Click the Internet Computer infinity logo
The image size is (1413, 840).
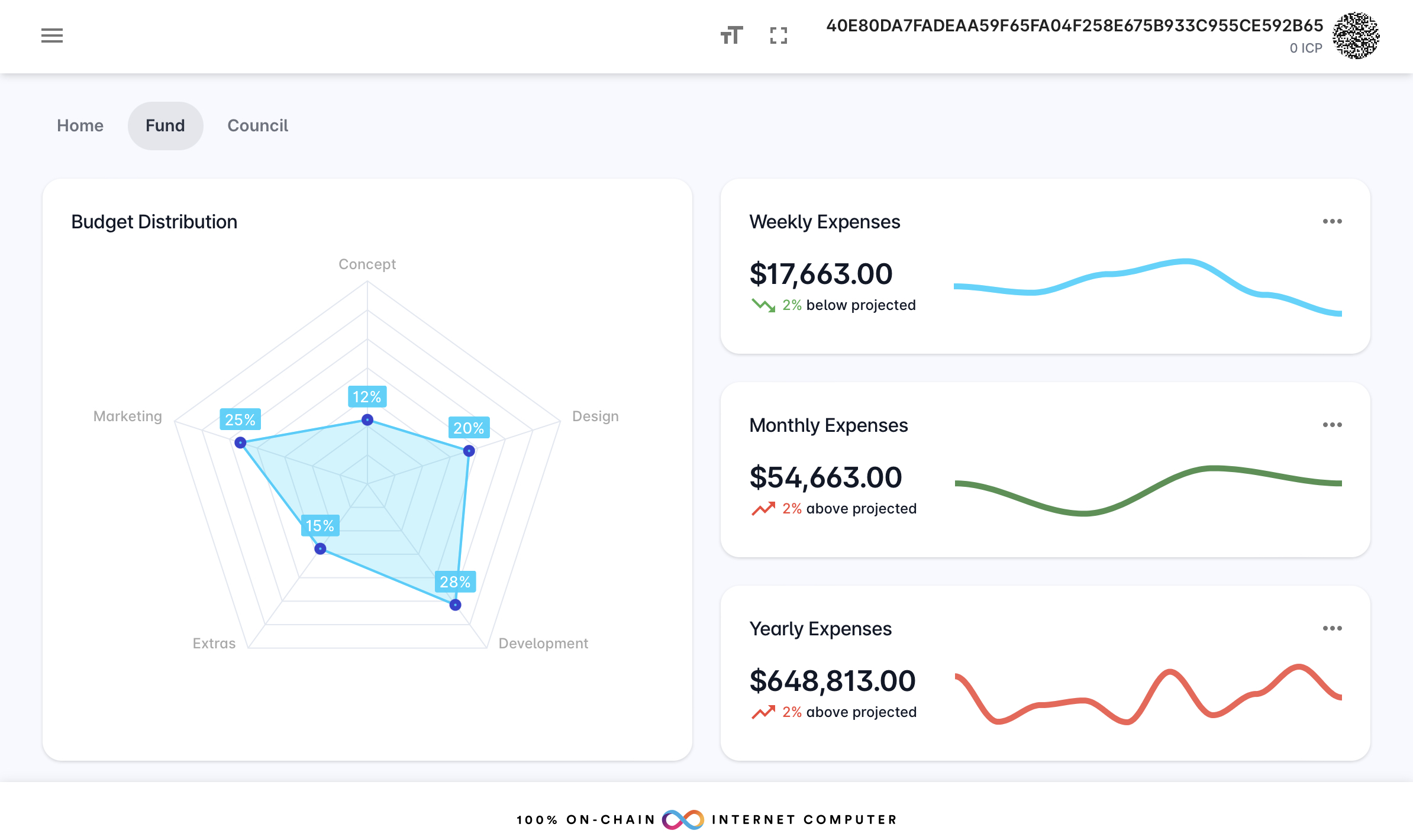pyautogui.click(x=683, y=819)
